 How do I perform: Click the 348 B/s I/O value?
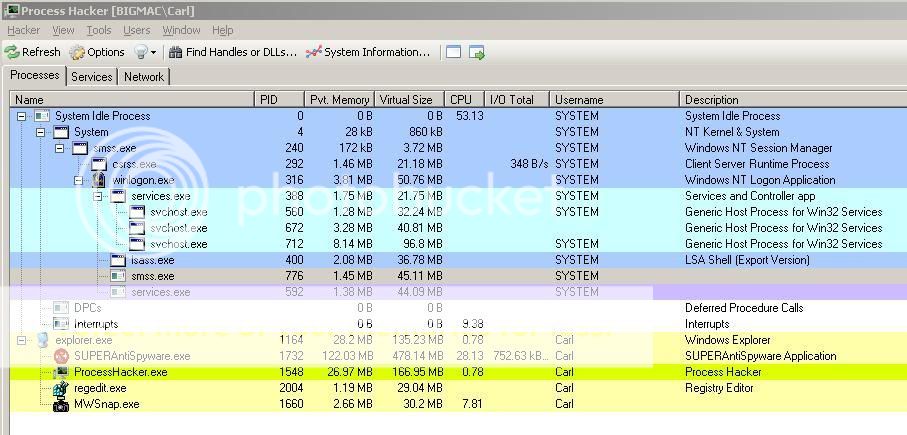pyautogui.click(x=529, y=164)
